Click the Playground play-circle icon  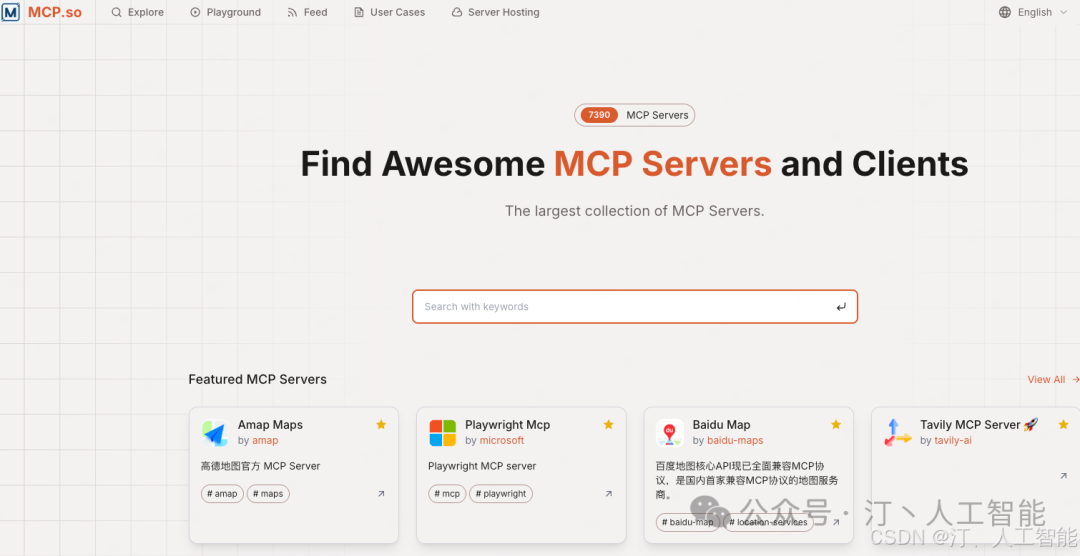[196, 12]
